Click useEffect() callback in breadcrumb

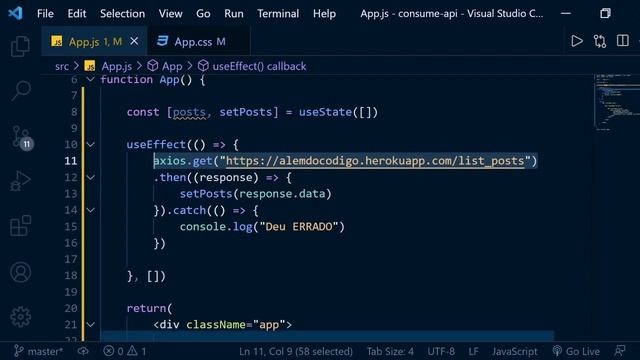click(x=259, y=66)
